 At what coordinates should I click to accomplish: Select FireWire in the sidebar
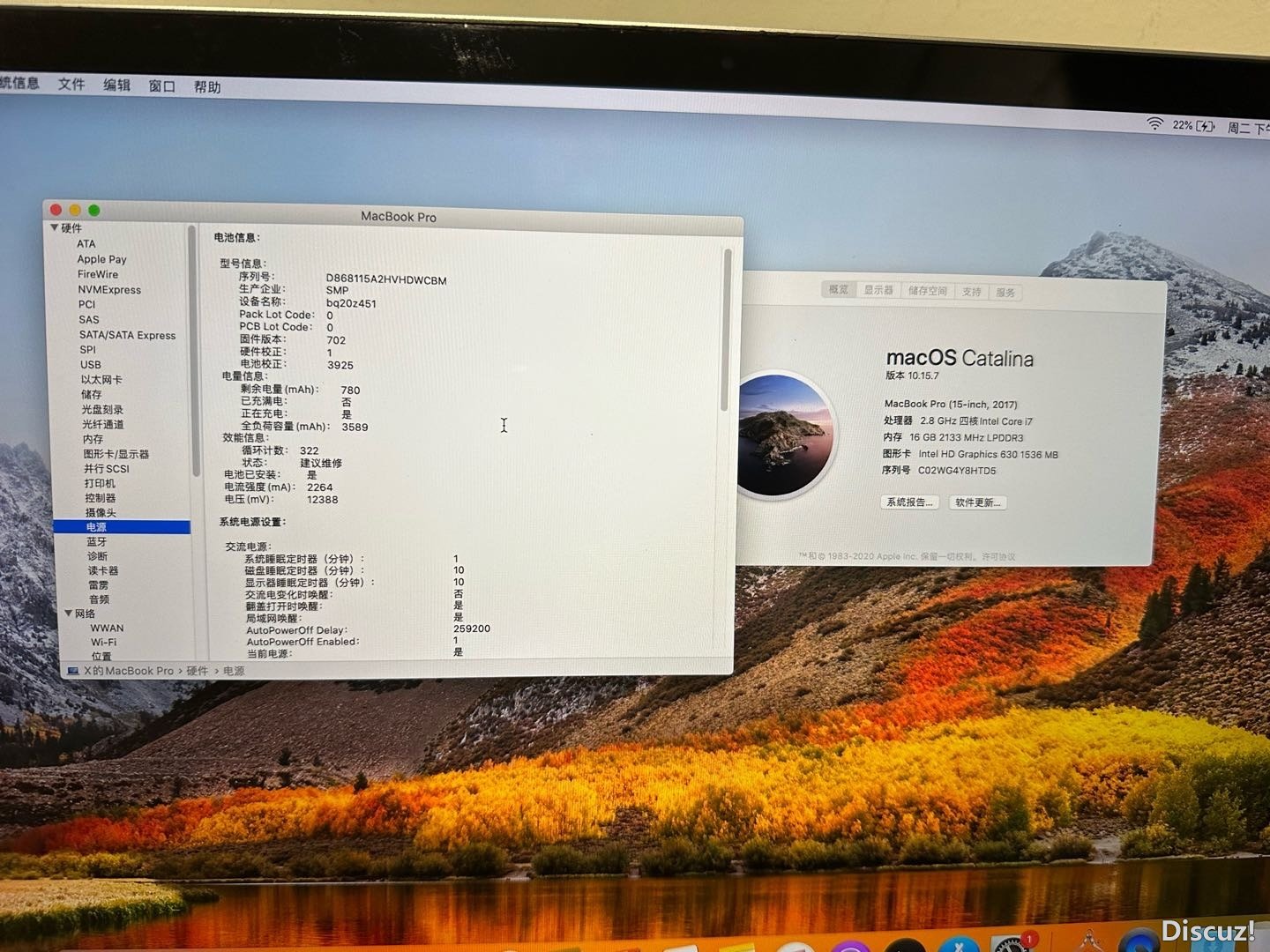[97, 274]
